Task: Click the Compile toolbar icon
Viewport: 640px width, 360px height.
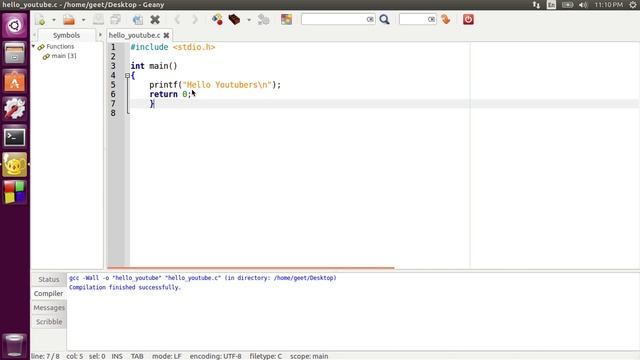Action: (x=217, y=20)
